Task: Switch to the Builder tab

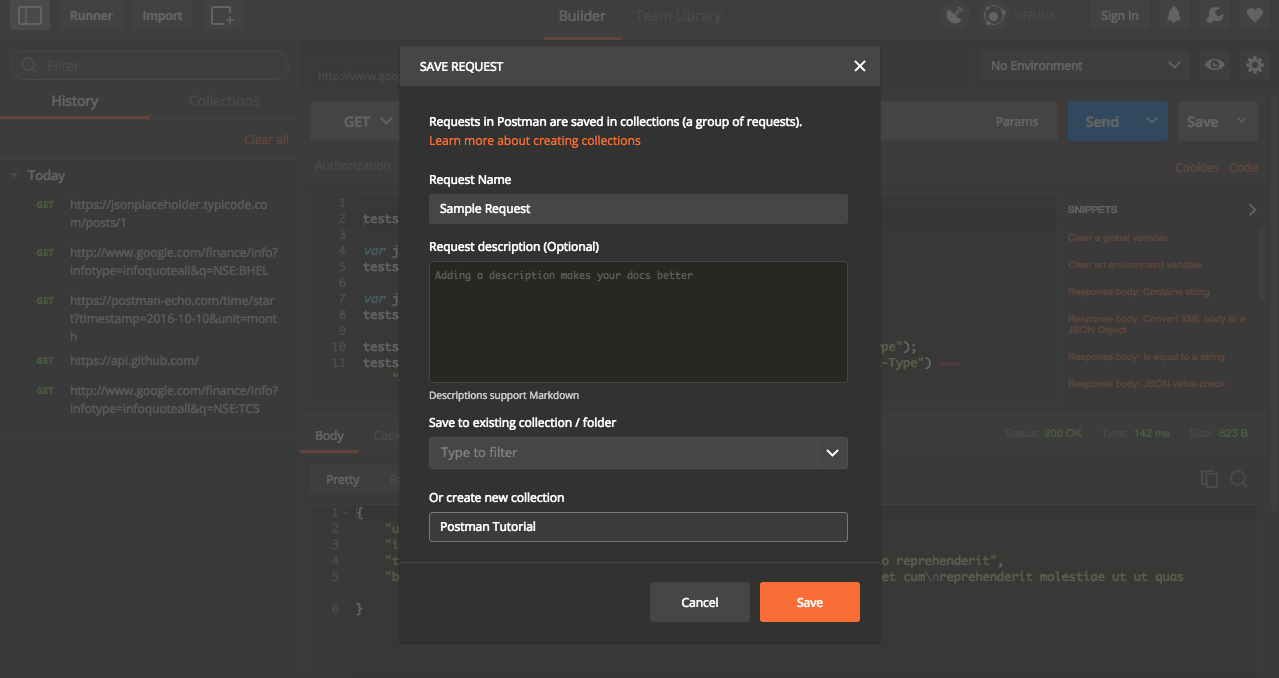Action: (582, 16)
